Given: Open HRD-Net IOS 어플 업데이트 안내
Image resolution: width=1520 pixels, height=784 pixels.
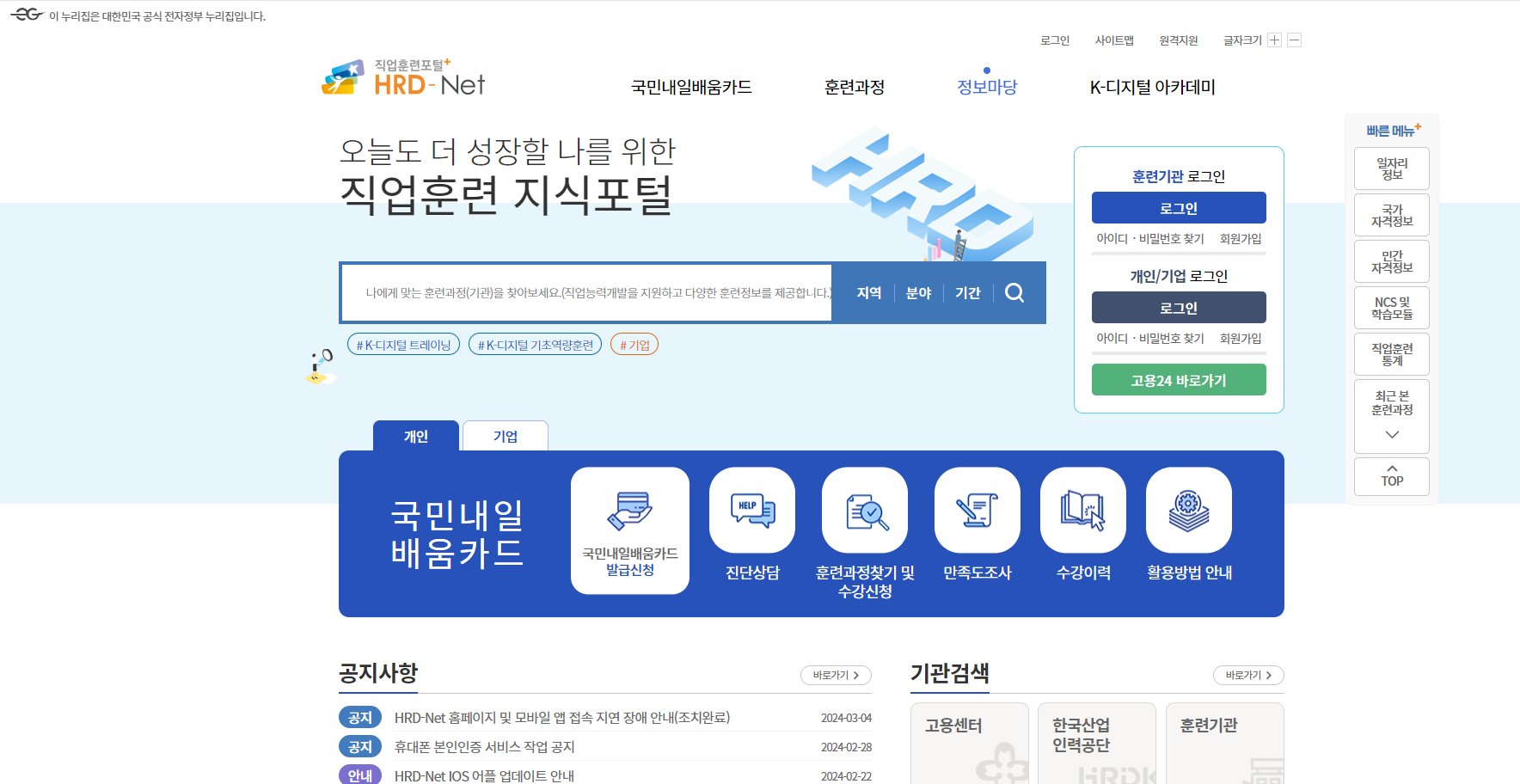Looking at the screenshot, I should click(x=484, y=775).
